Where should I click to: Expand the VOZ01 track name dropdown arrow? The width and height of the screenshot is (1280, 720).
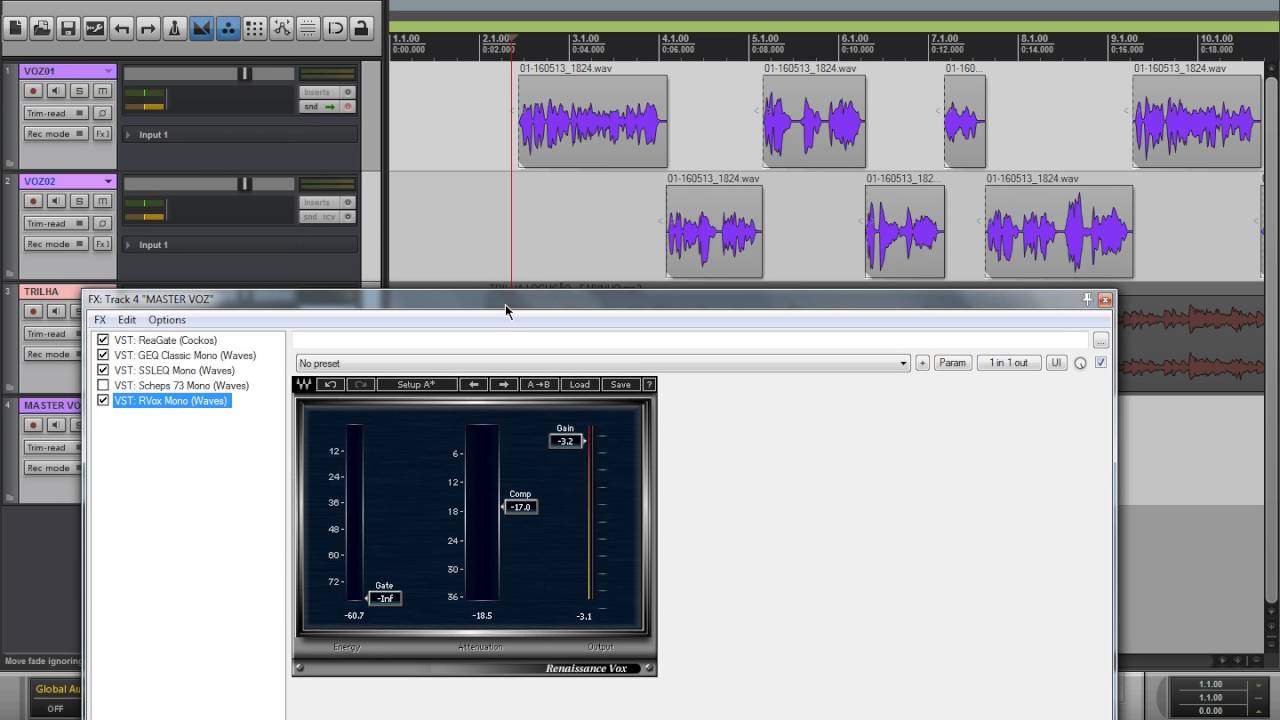pyautogui.click(x=108, y=71)
